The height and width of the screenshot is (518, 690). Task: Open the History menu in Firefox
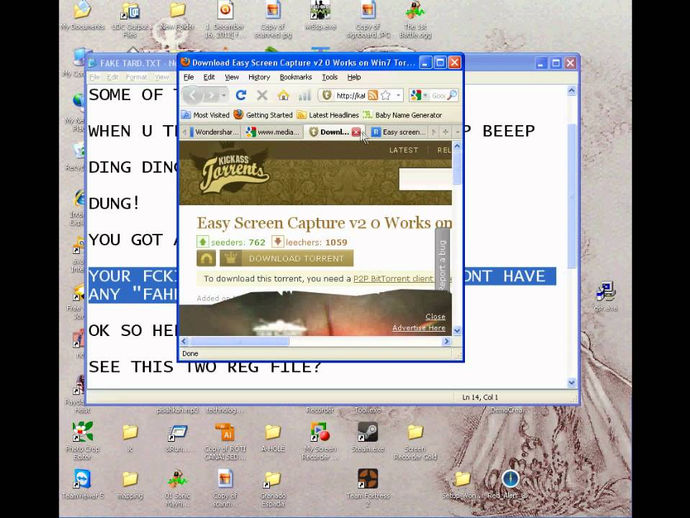pyautogui.click(x=259, y=77)
